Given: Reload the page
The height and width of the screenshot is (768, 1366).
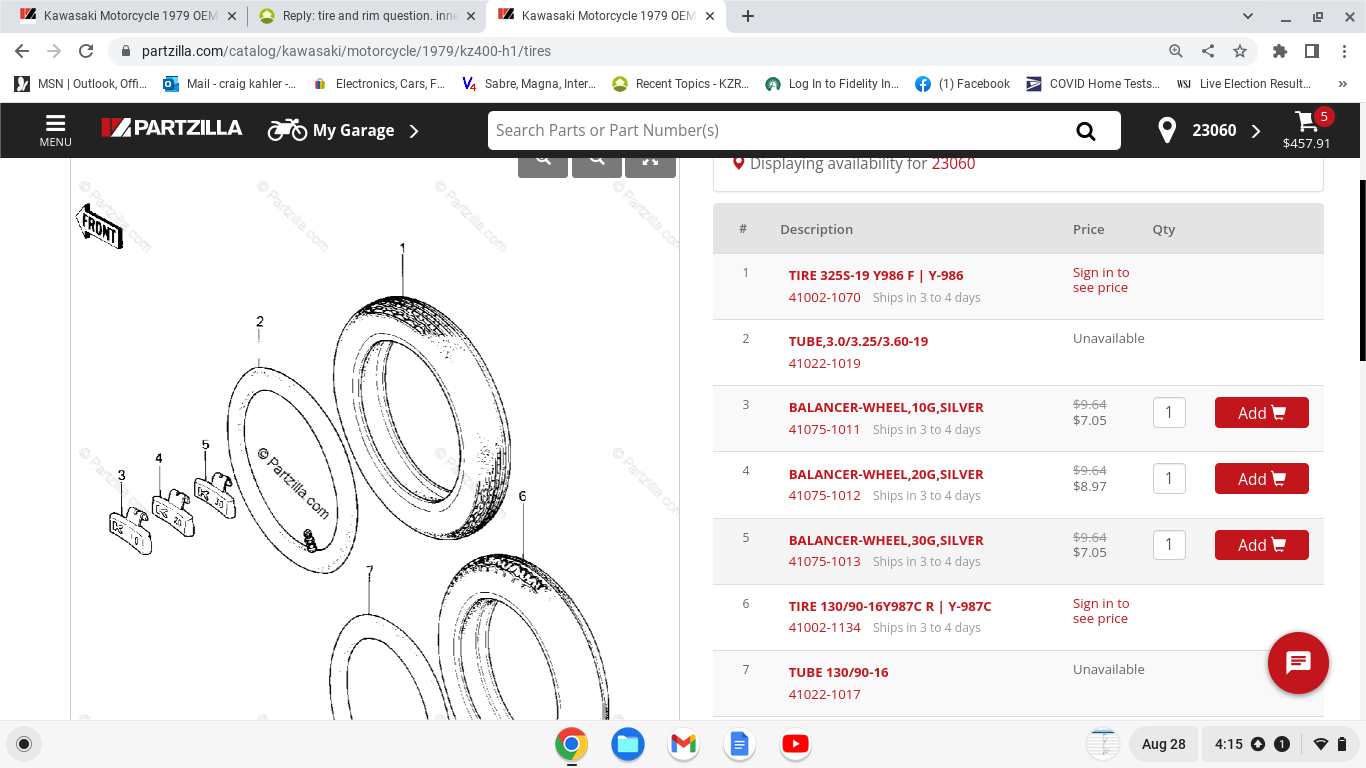Looking at the screenshot, I should [86, 51].
